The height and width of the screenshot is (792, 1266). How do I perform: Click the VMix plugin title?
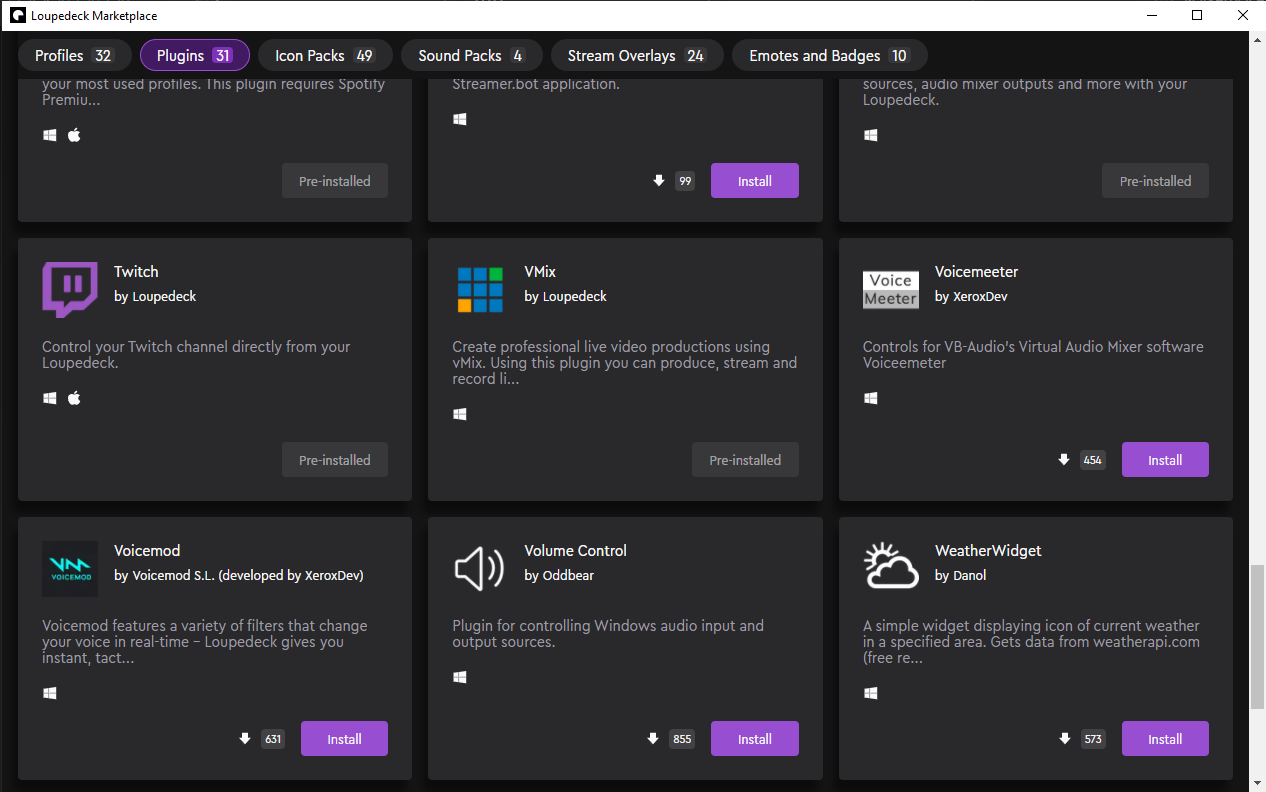pos(538,272)
